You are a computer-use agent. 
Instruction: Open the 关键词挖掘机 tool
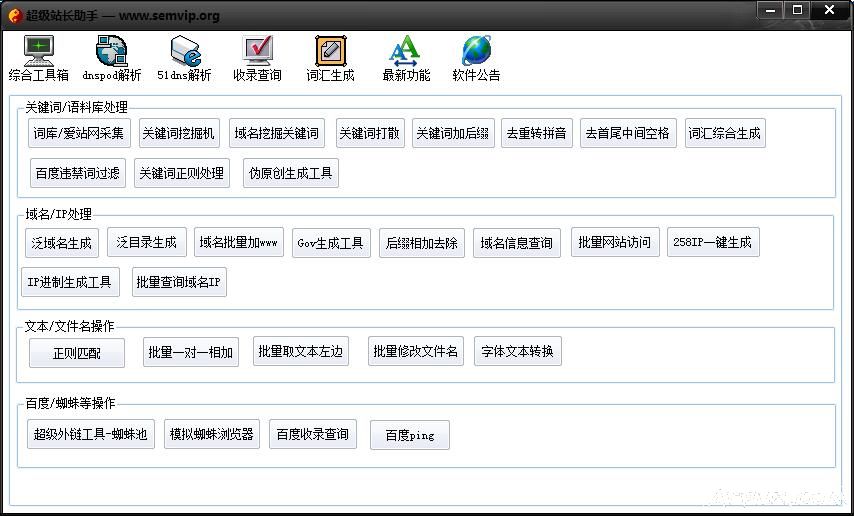click(179, 133)
